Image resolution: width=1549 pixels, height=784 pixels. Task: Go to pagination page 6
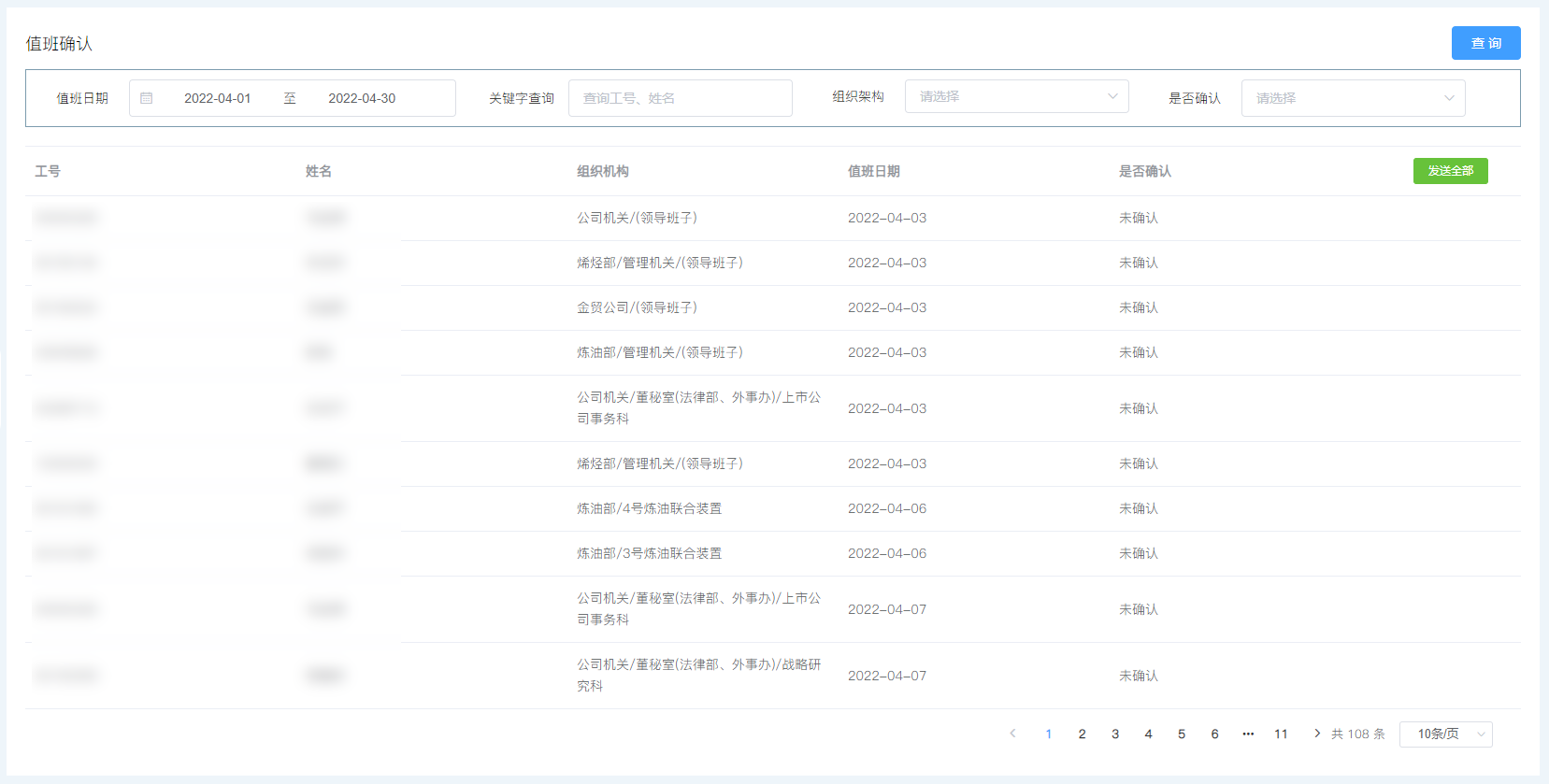1214,734
